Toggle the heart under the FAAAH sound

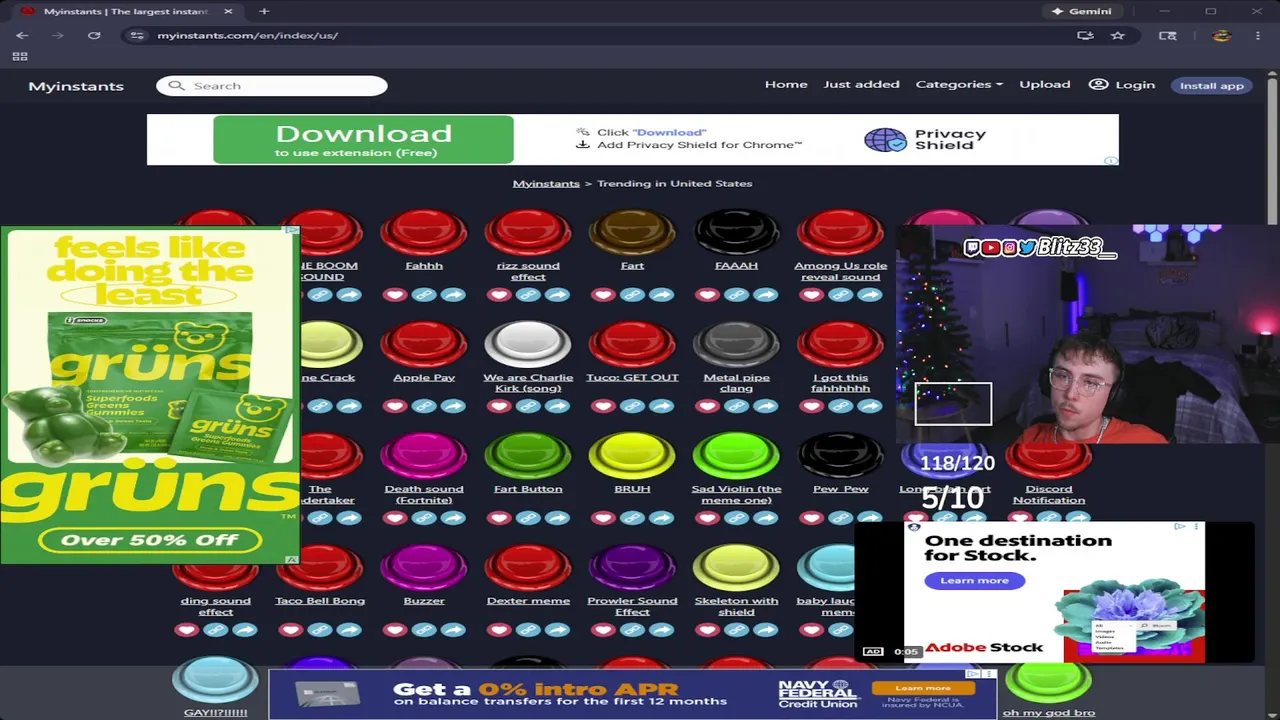(707, 295)
